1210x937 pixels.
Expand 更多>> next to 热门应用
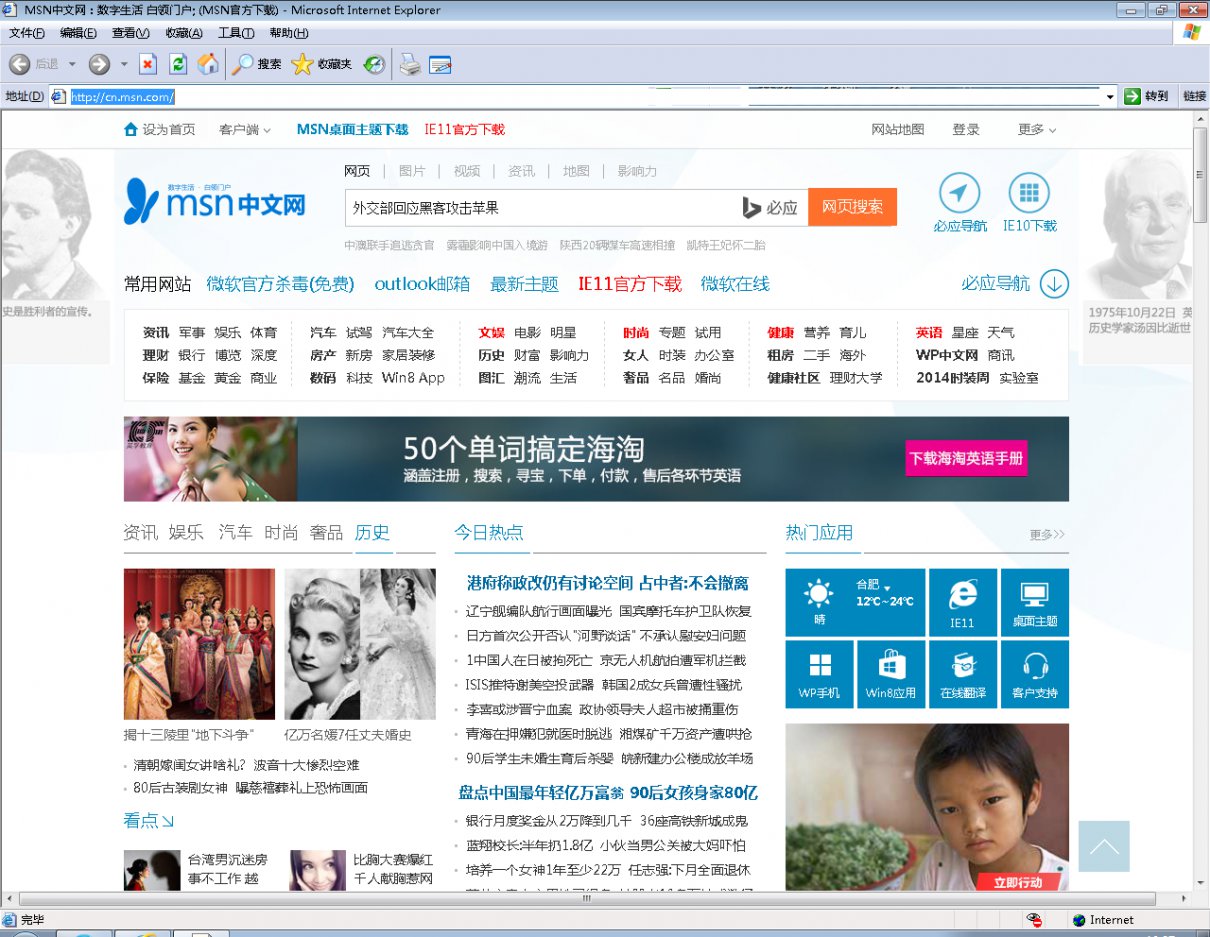pyautogui.click(x=1048, y=535)
